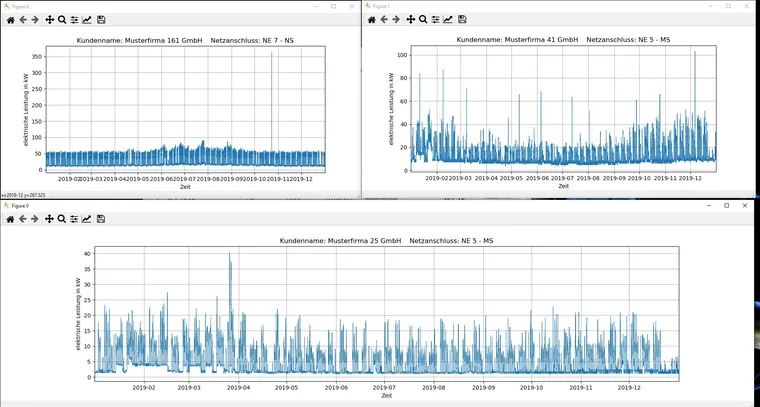
Task: Open Configure subplots in Musterfirma 161 window
Action: coord(74,19)
